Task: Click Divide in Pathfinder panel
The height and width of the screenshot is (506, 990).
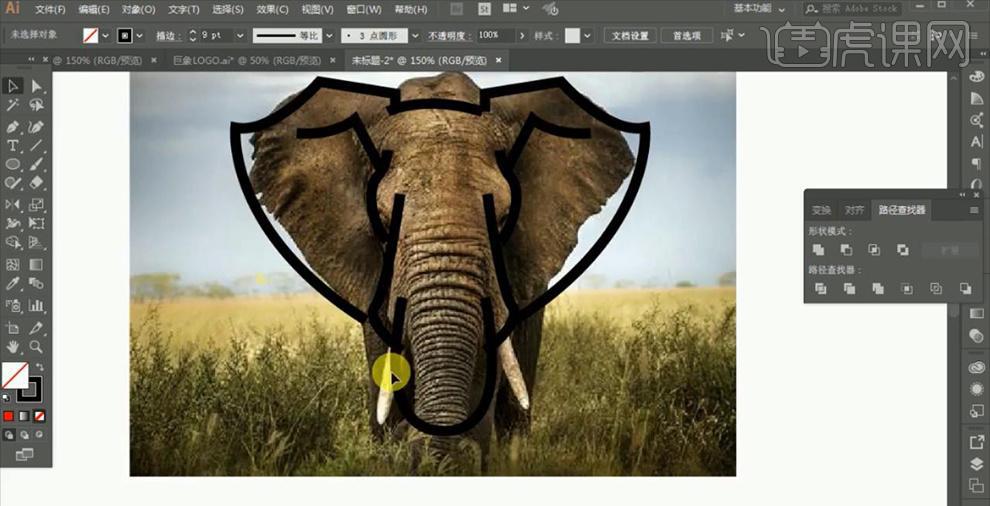Action: point(821,289)
